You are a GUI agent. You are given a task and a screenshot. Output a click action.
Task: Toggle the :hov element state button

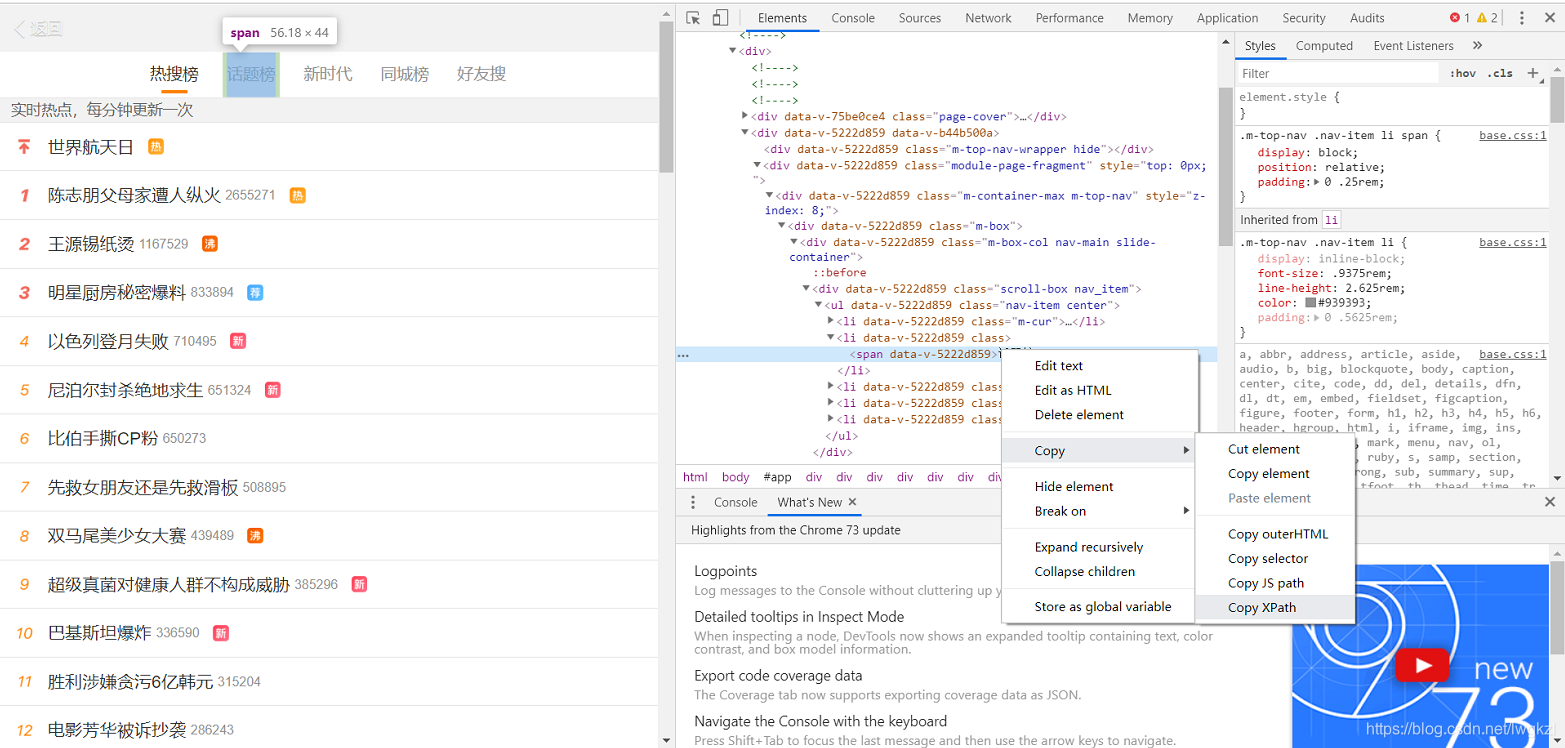click(1462, 73)
